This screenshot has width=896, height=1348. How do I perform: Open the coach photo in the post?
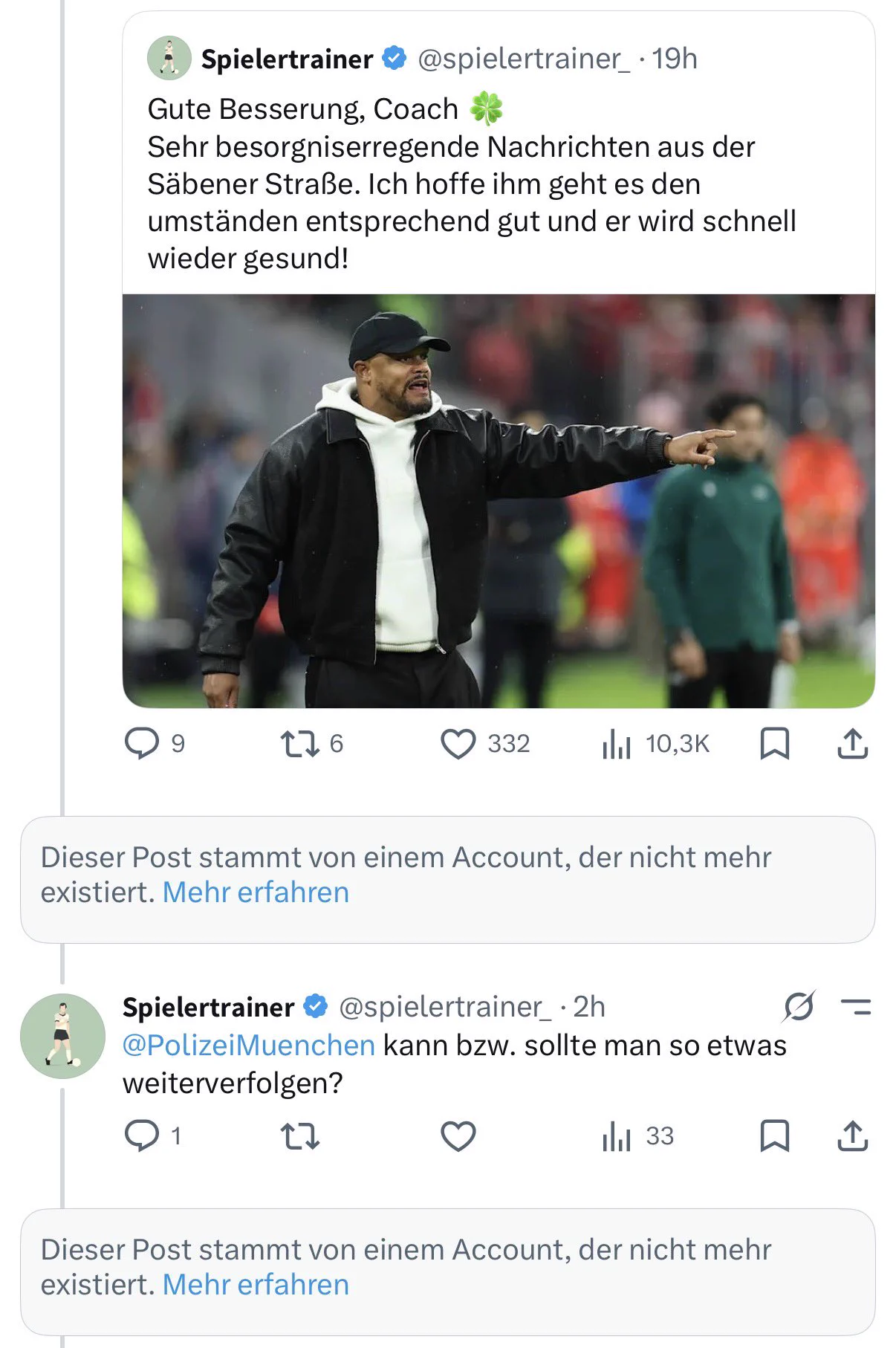(499, 501)
